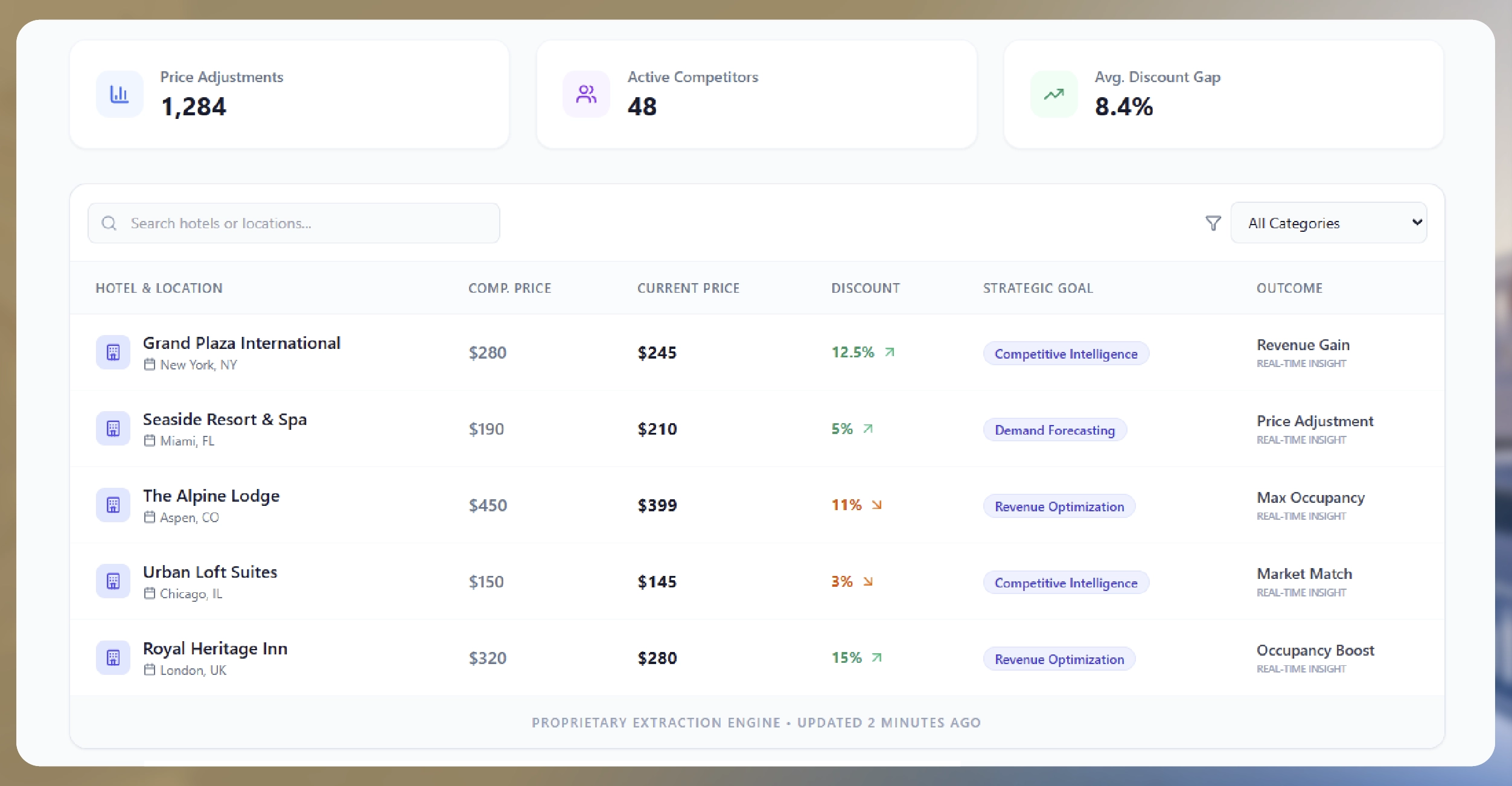Click the Competitive Intelligence badge for Urban Loft Suites
This screenshot has height=786, width=1512.
click(x=1066, y=583)
